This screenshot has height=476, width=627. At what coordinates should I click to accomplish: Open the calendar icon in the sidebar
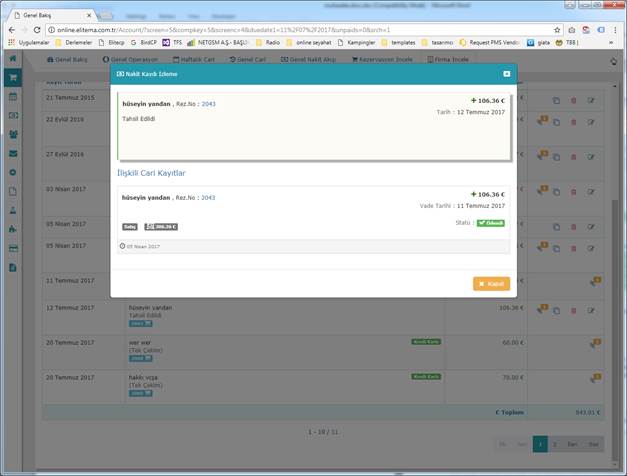13,97
